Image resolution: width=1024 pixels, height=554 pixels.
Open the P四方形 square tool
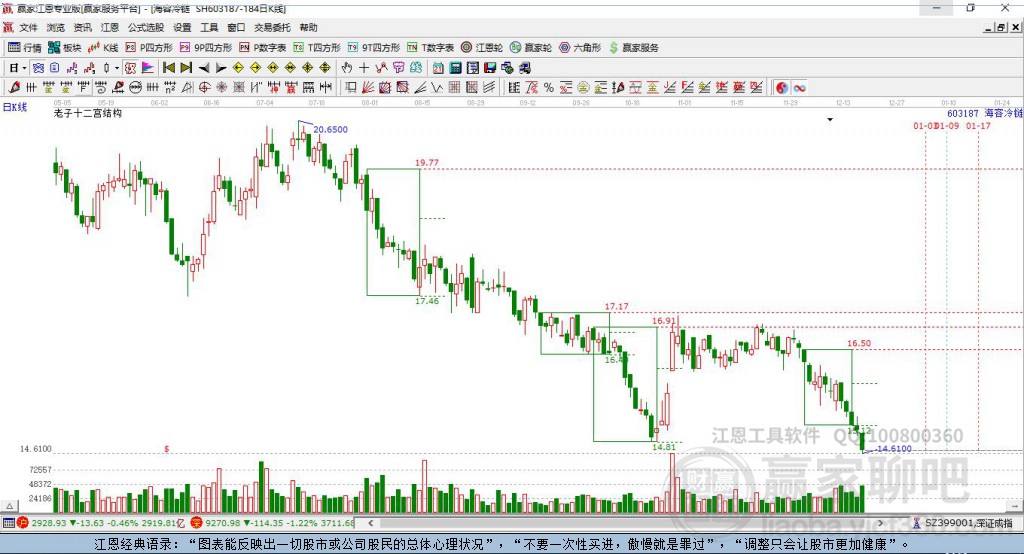(x=149, y=47)
